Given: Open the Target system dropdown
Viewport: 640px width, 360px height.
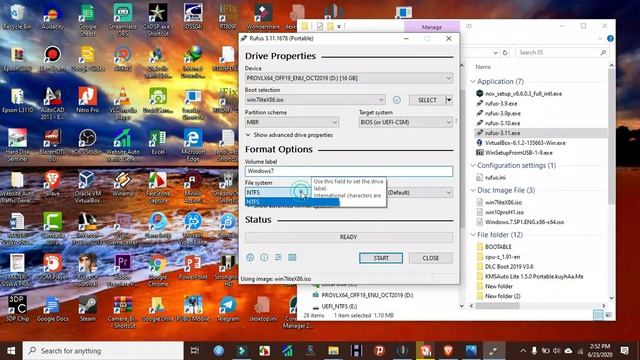Looking at the screenshot, I should [x=406, y=122].
